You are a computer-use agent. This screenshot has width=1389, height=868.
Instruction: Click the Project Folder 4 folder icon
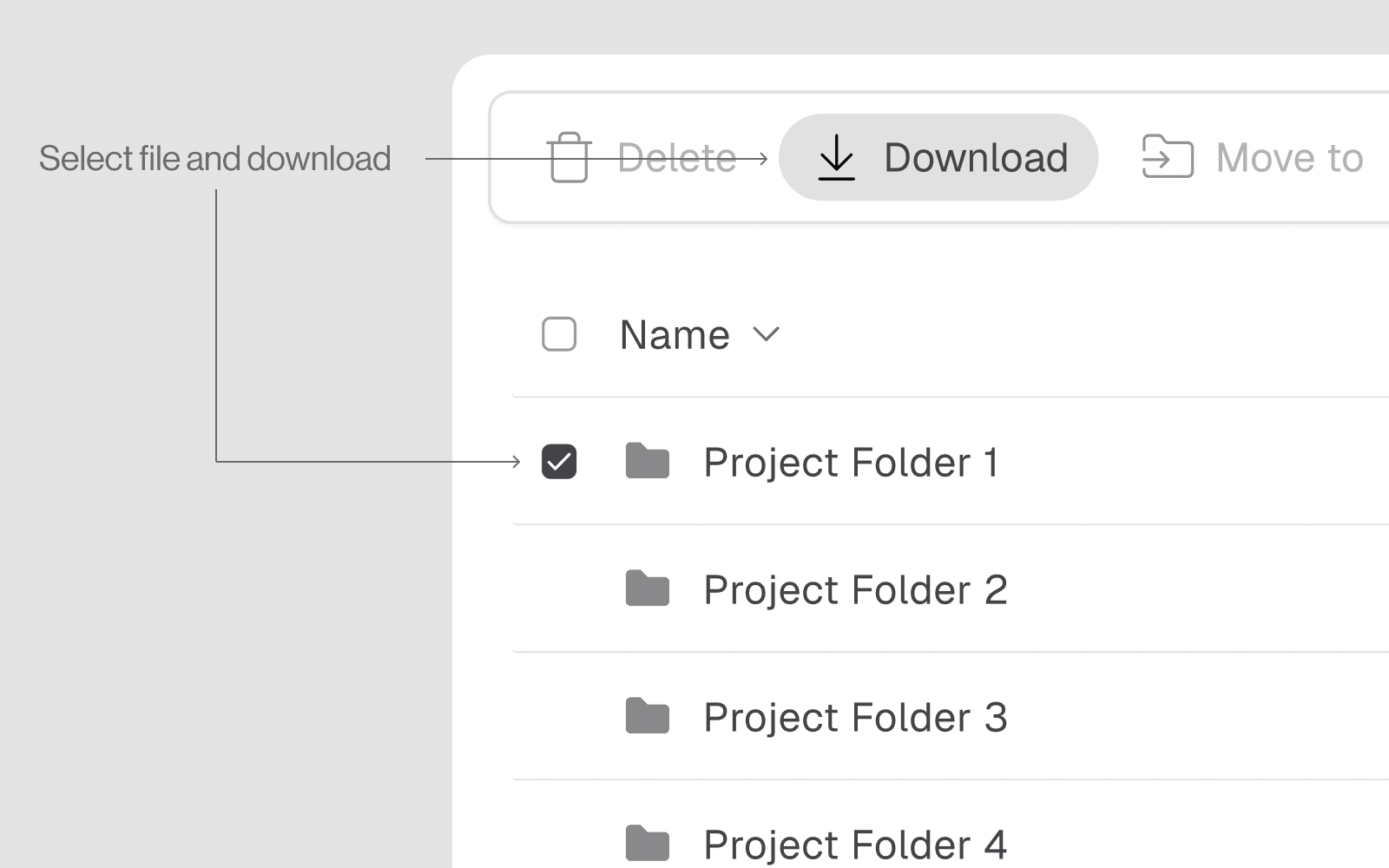point(648,843)
